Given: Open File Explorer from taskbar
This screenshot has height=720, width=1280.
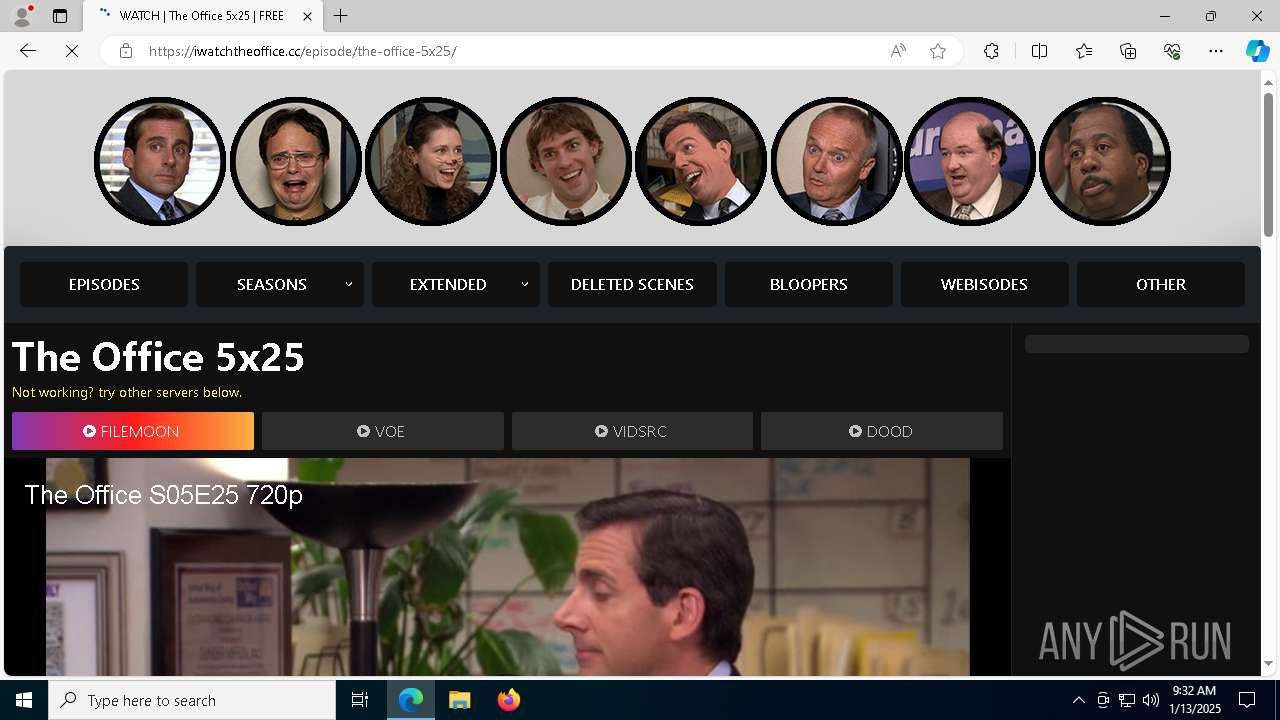Looking at the screenshot, I should (459, 700).
